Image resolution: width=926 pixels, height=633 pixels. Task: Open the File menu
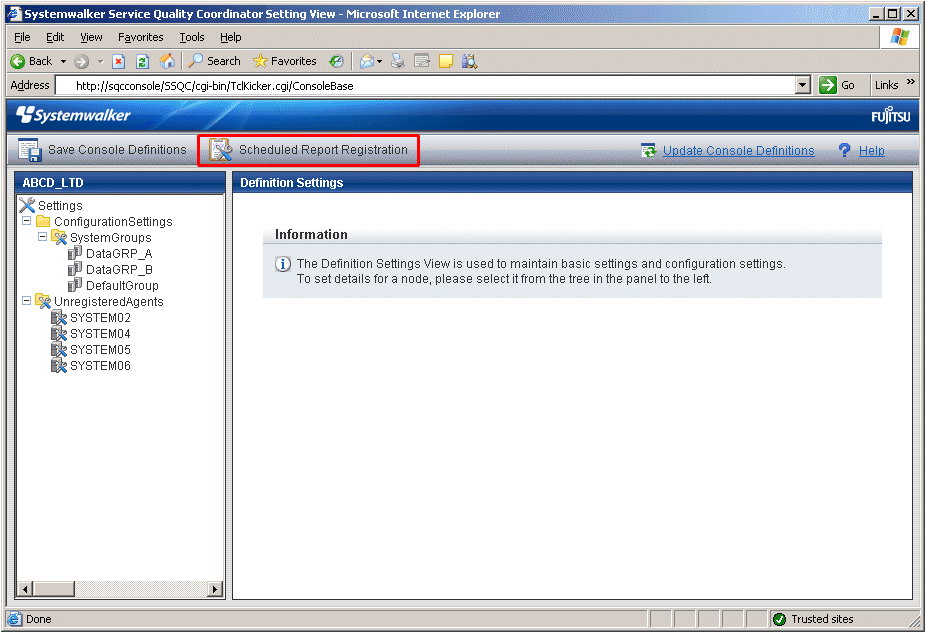[22, 37]
